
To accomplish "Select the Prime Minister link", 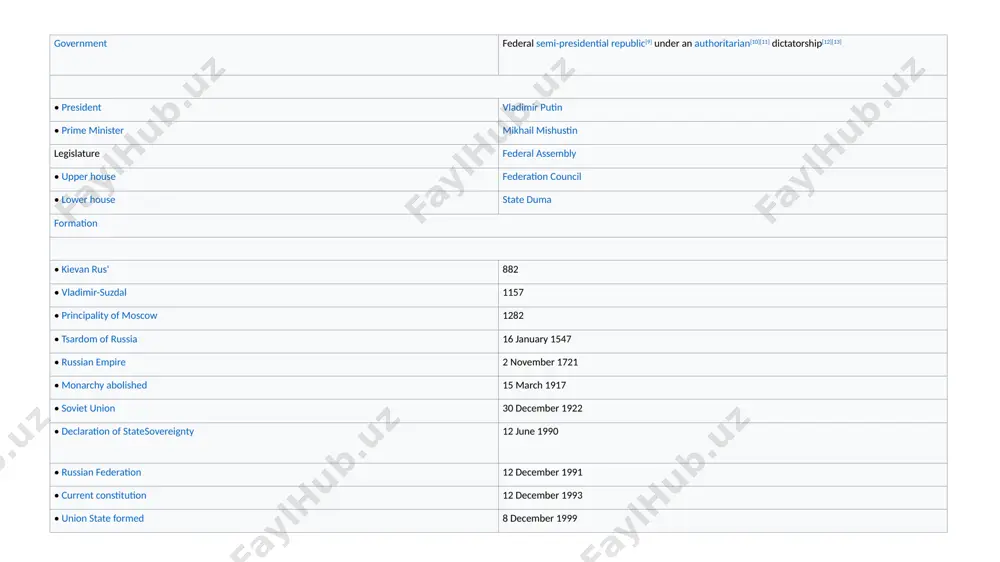I will click(92, 130).
